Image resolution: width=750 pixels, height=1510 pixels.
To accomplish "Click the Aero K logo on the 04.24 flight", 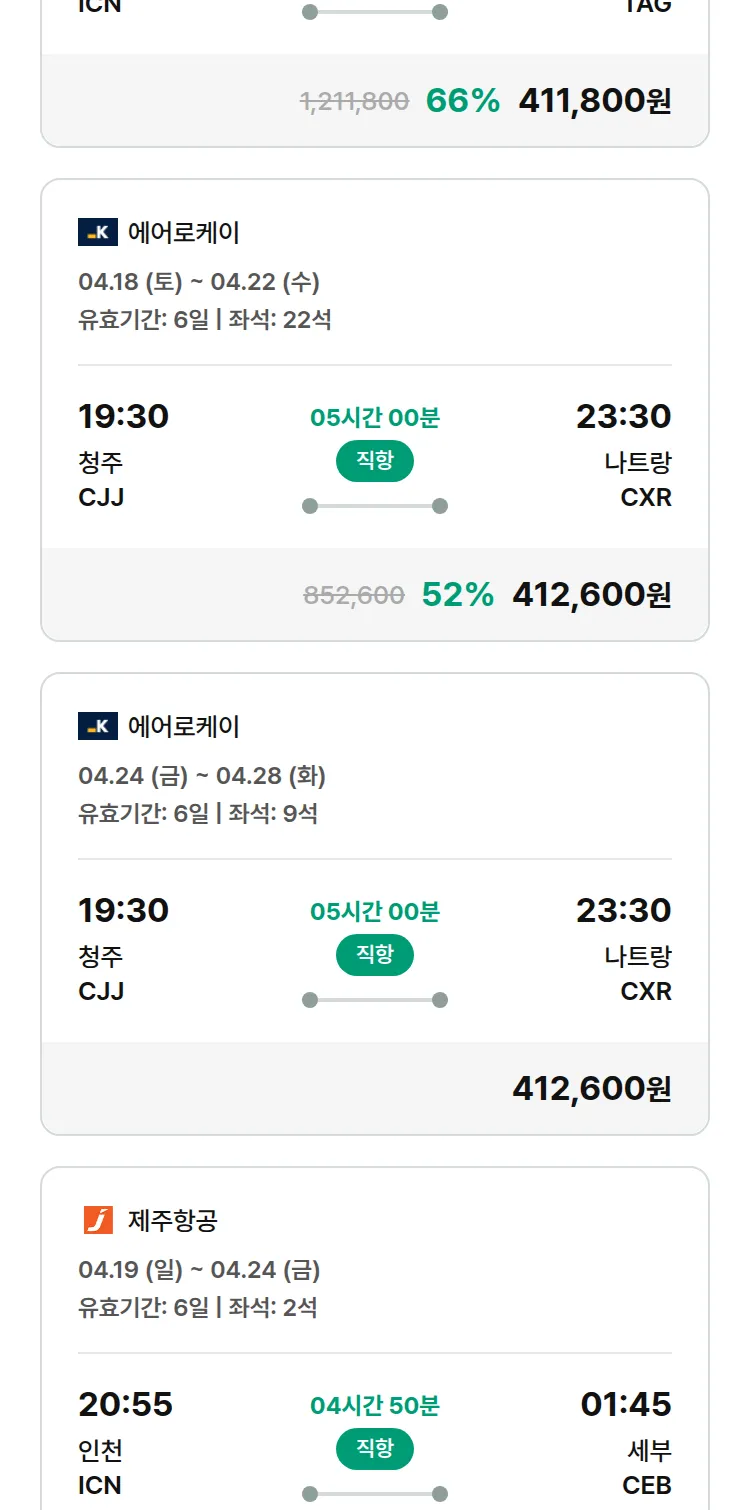I will (x=98, y=726).
